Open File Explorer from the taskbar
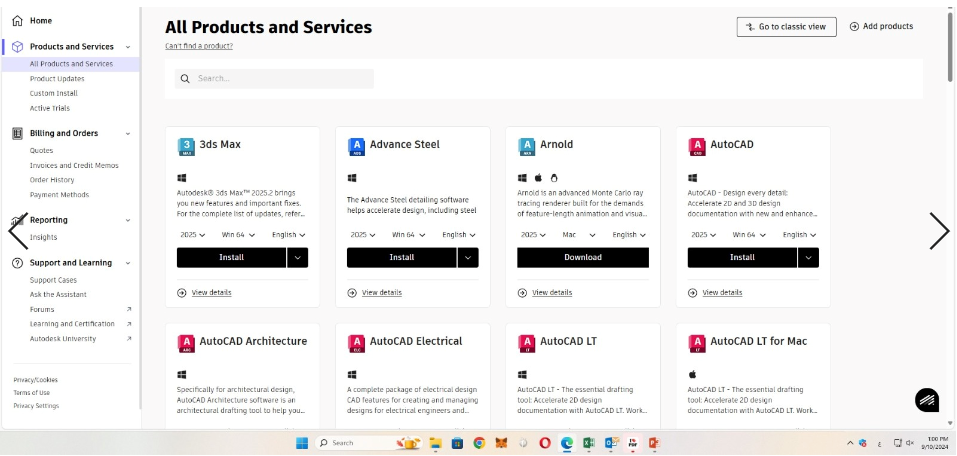The width and height of the screenshot is (957, 456). [x=435, y=443]
